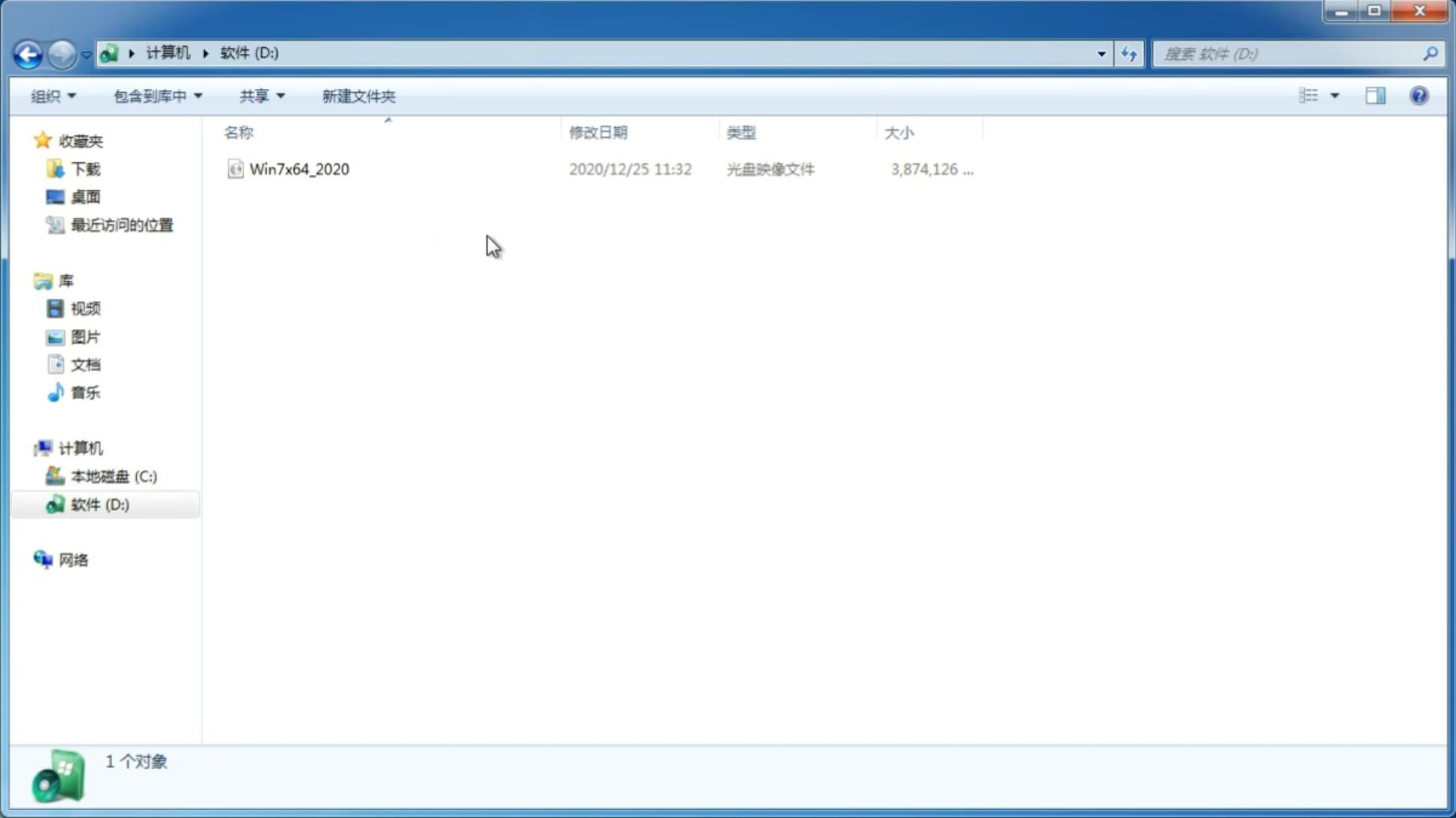Open the Win7x64_2020 ISO file
1456x818 pixels.
tap(299, 169)
